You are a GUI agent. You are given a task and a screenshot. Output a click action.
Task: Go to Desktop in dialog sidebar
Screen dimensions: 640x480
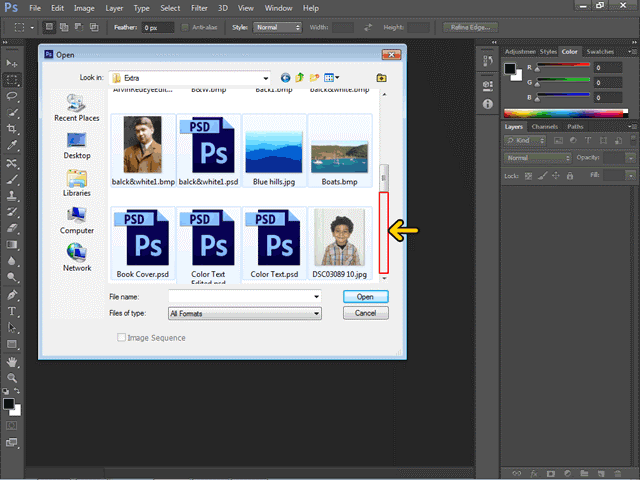click(77, 146)
